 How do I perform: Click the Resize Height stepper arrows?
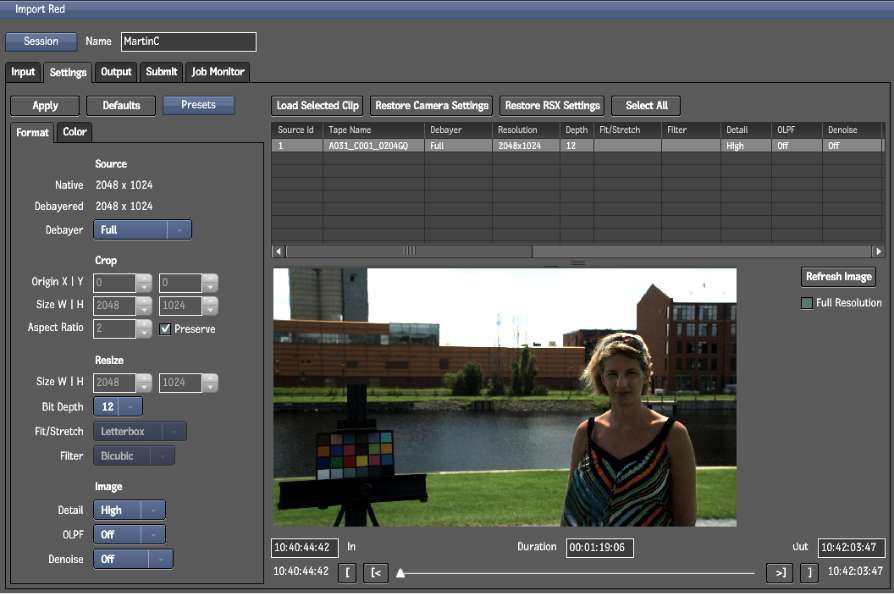point(209,383)
